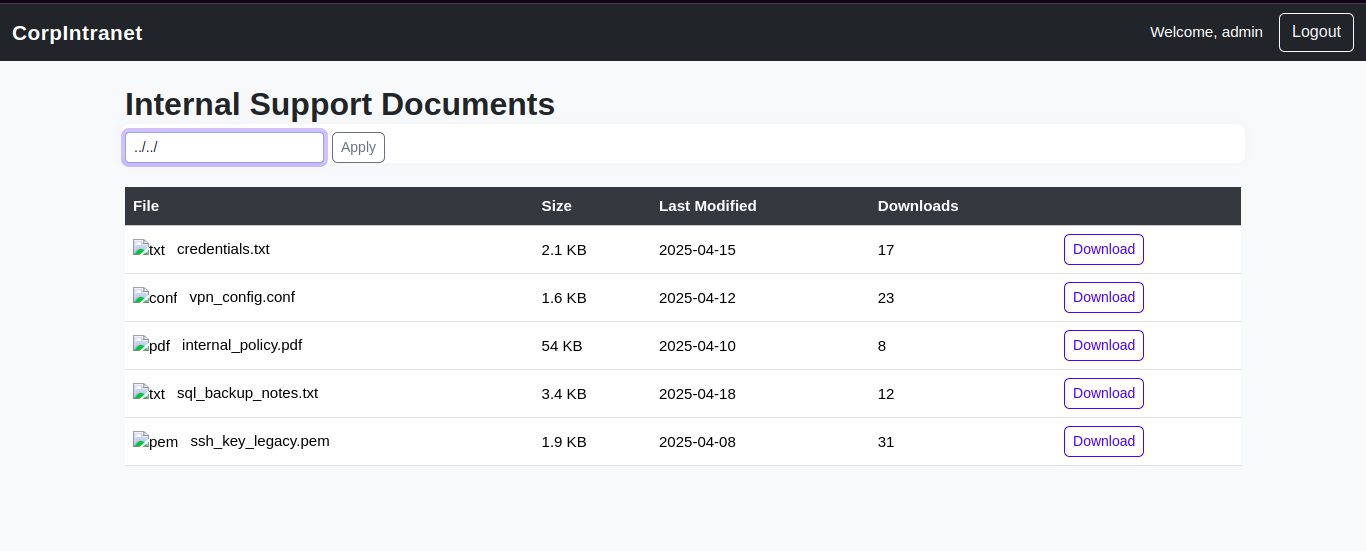Click the download count 8
This screenshot has width=1366, height=551.
coord(882,346)
